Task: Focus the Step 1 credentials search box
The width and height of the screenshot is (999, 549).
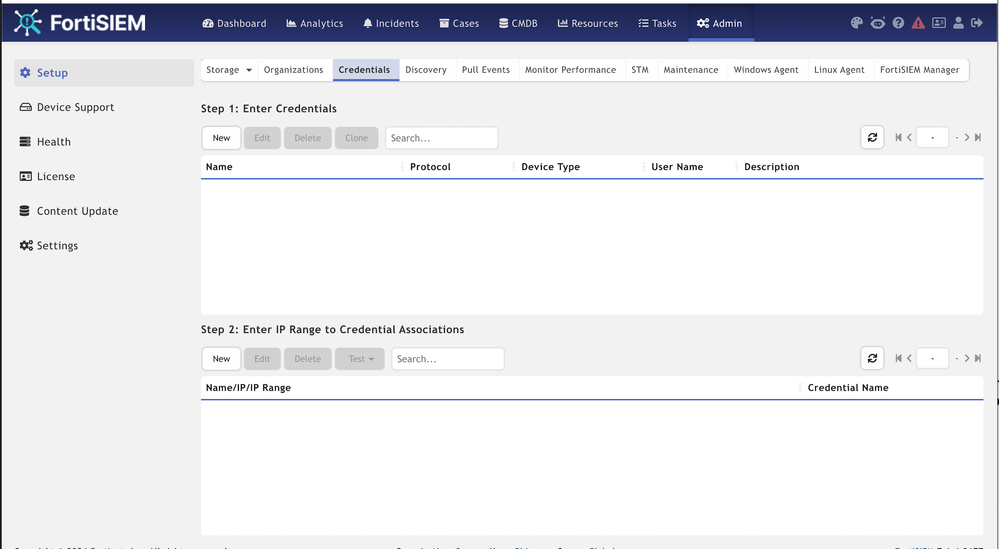Action: pyautogui.click(x=442, y=138)
